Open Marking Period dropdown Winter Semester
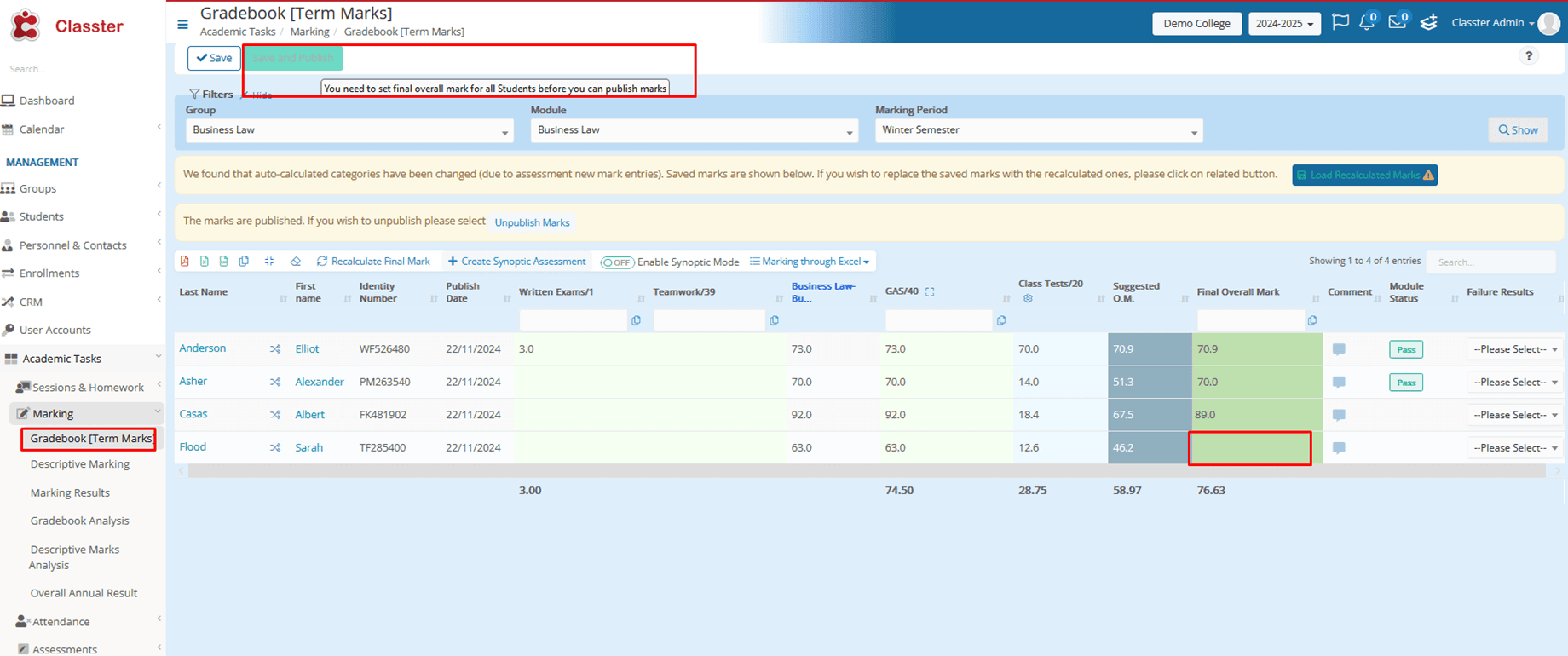 point(1039,130)
